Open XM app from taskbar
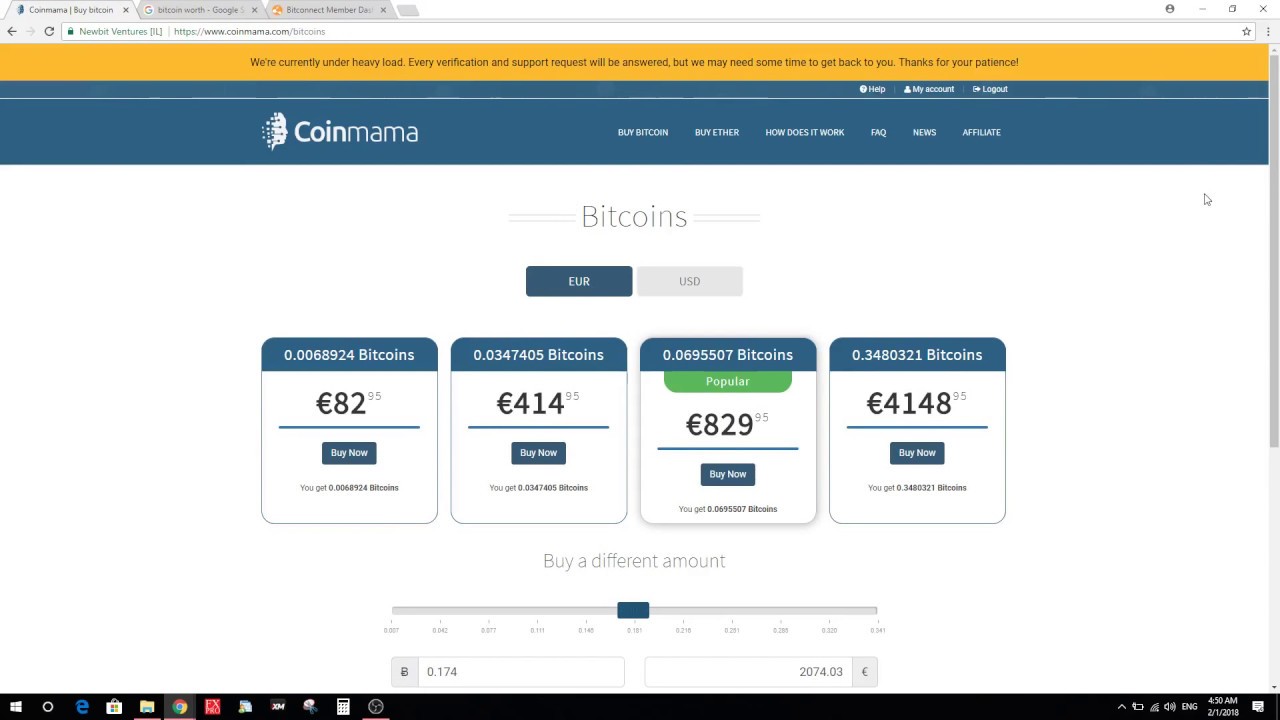This screenshot has width=1280, height=720. point(278,707)
